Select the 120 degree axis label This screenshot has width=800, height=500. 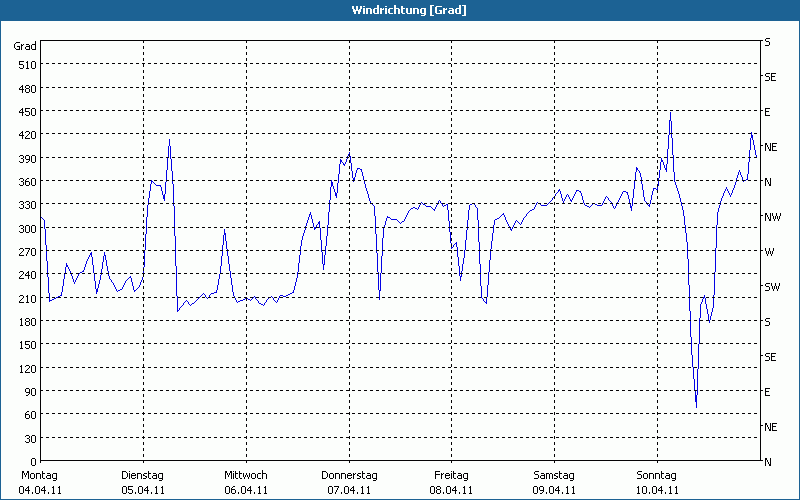click(28, 368)
